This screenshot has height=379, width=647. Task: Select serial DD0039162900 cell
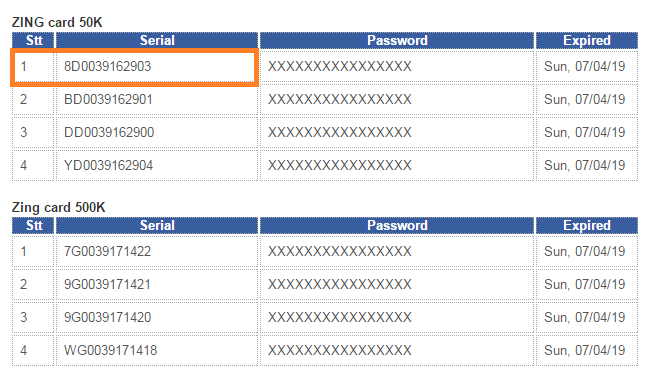(156, 132)
